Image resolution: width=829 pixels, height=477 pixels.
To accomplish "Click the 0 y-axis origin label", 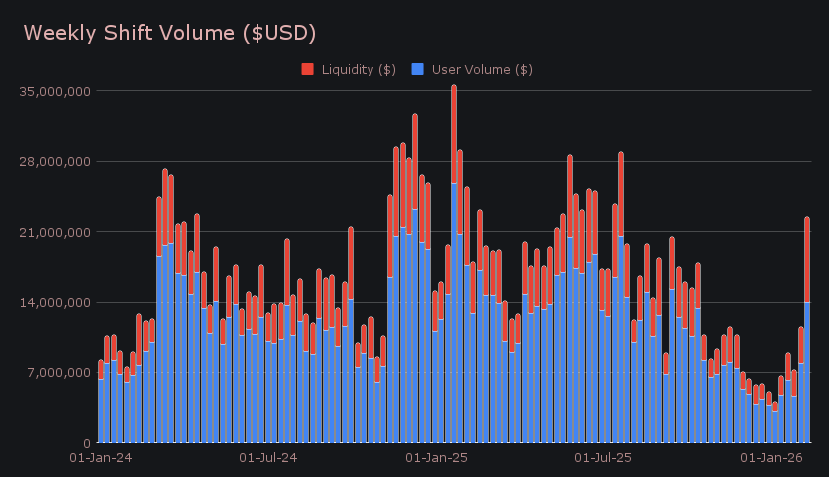I will (x=87, y=443).
